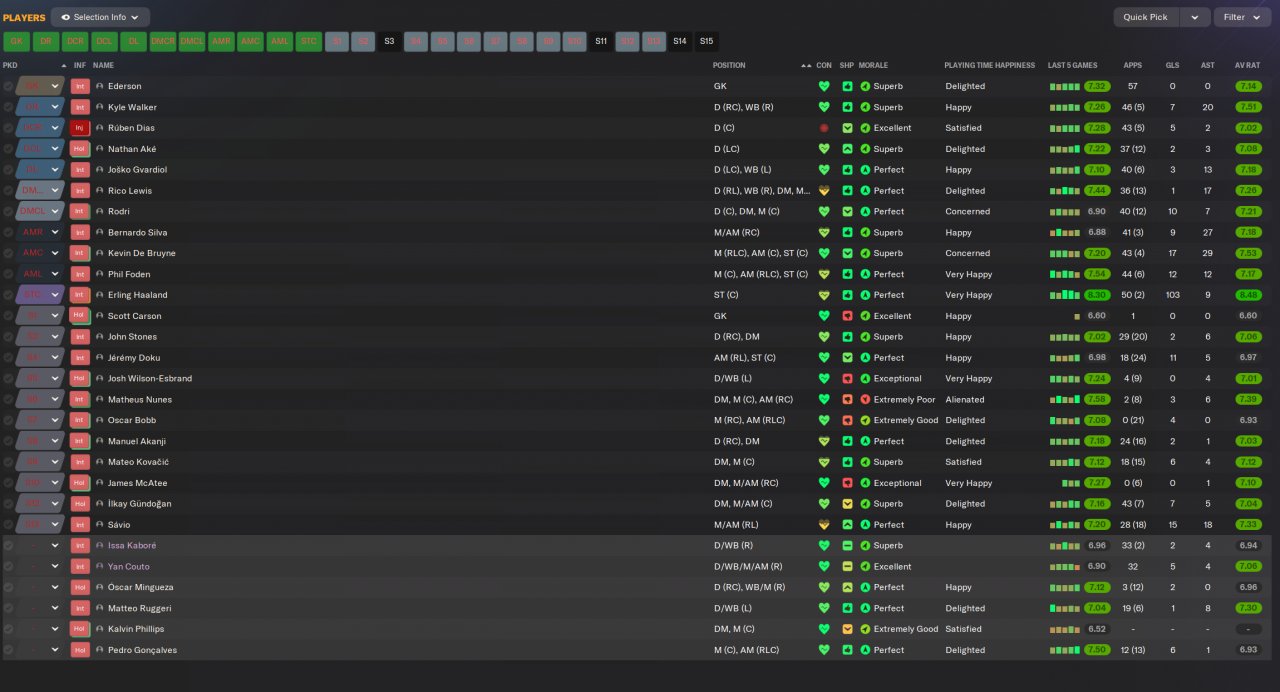Select the empty S11 substitute slot
This screenshot has width=1280, height=692.
[x=600, y=42]
